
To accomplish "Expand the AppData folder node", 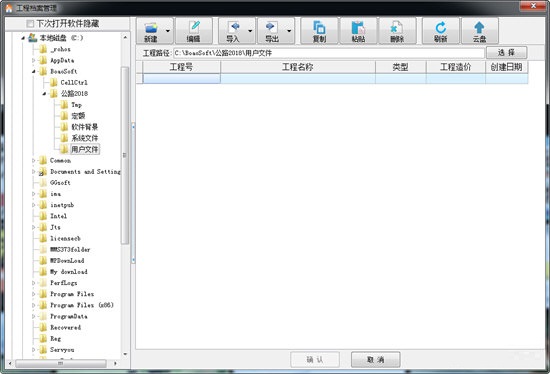I will (34, 60).
